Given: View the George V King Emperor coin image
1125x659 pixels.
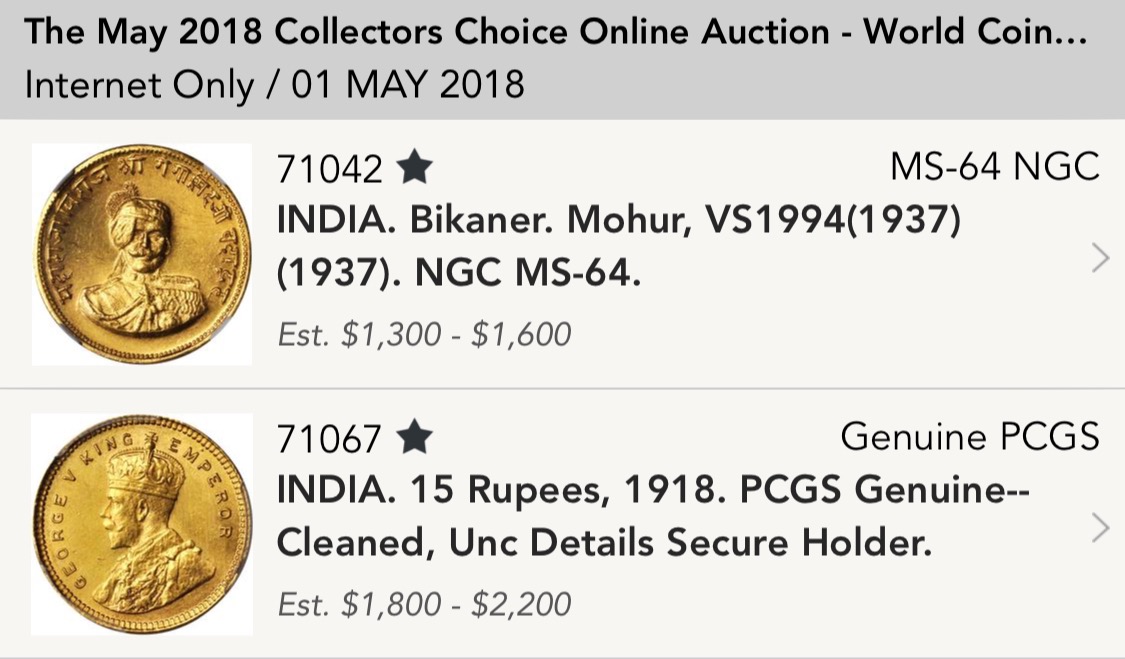Looking at the screenshot, I should click(x=142, y=524).
